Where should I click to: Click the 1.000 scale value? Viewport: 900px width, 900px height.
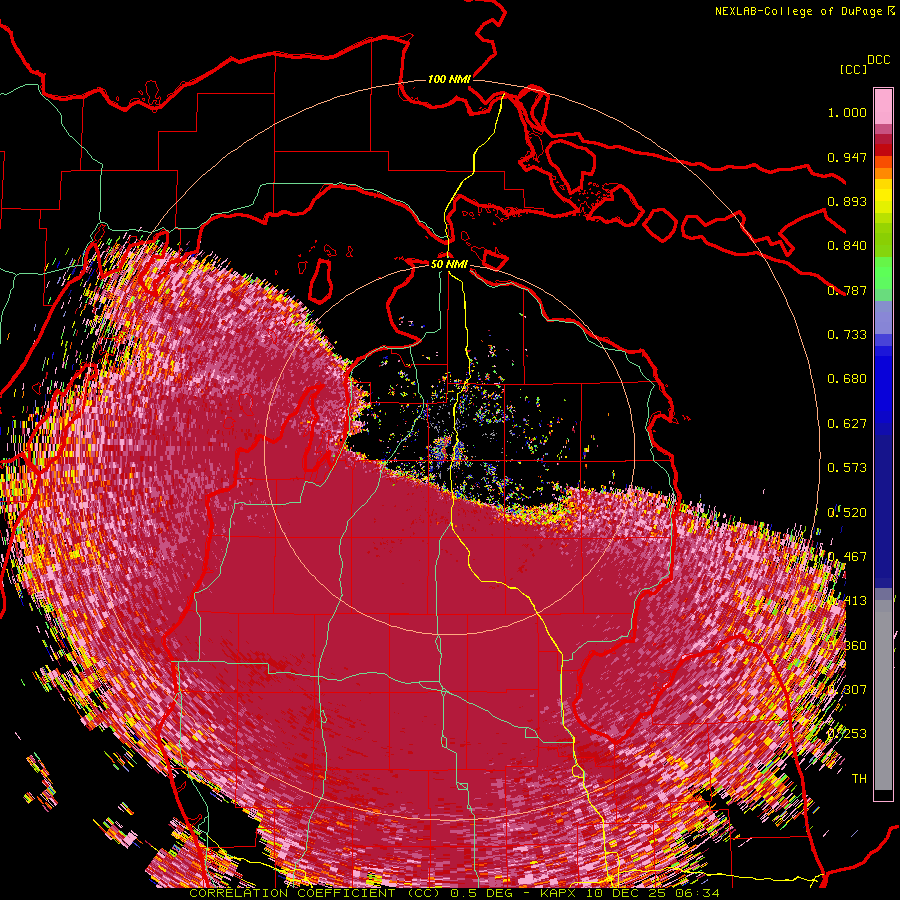point(847,112)
